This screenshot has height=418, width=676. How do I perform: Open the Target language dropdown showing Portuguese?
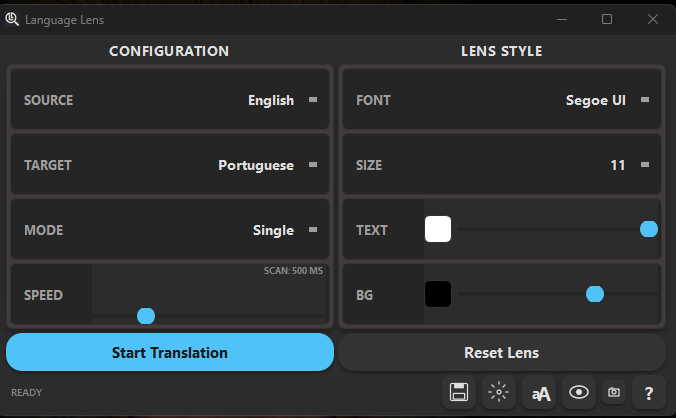tap(170, 165)
